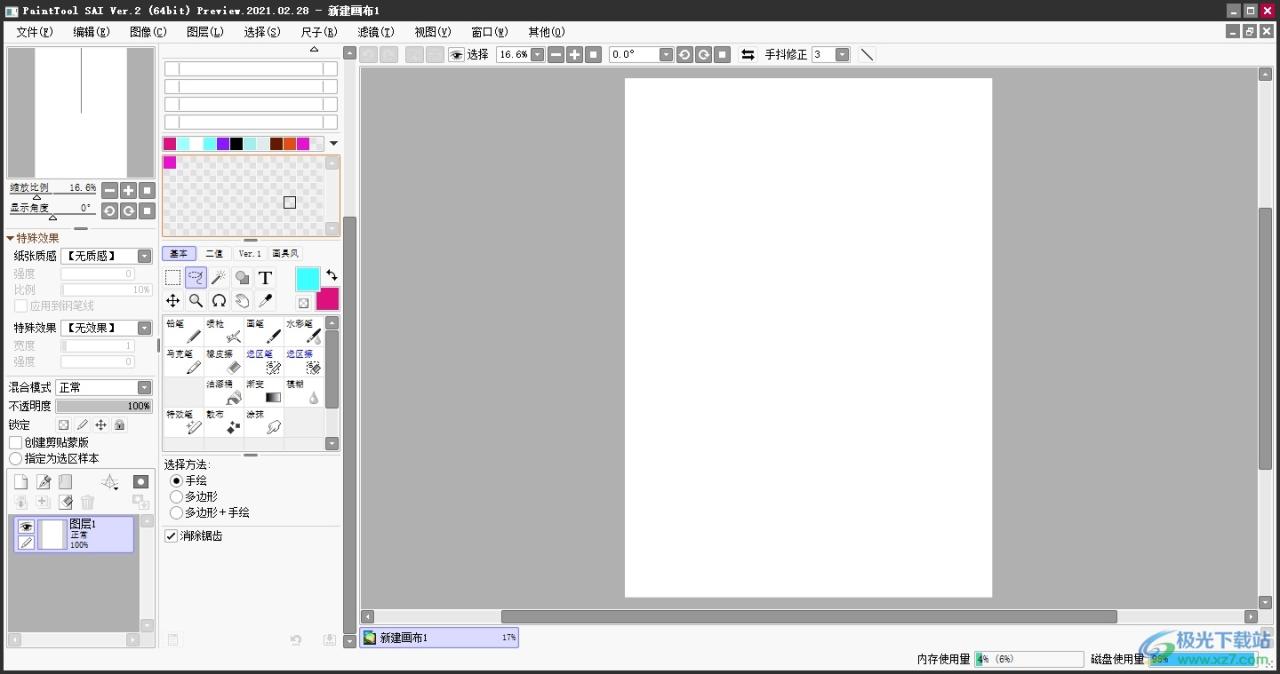
Task: Swap foreground and background colors
Action: (331, 275)
